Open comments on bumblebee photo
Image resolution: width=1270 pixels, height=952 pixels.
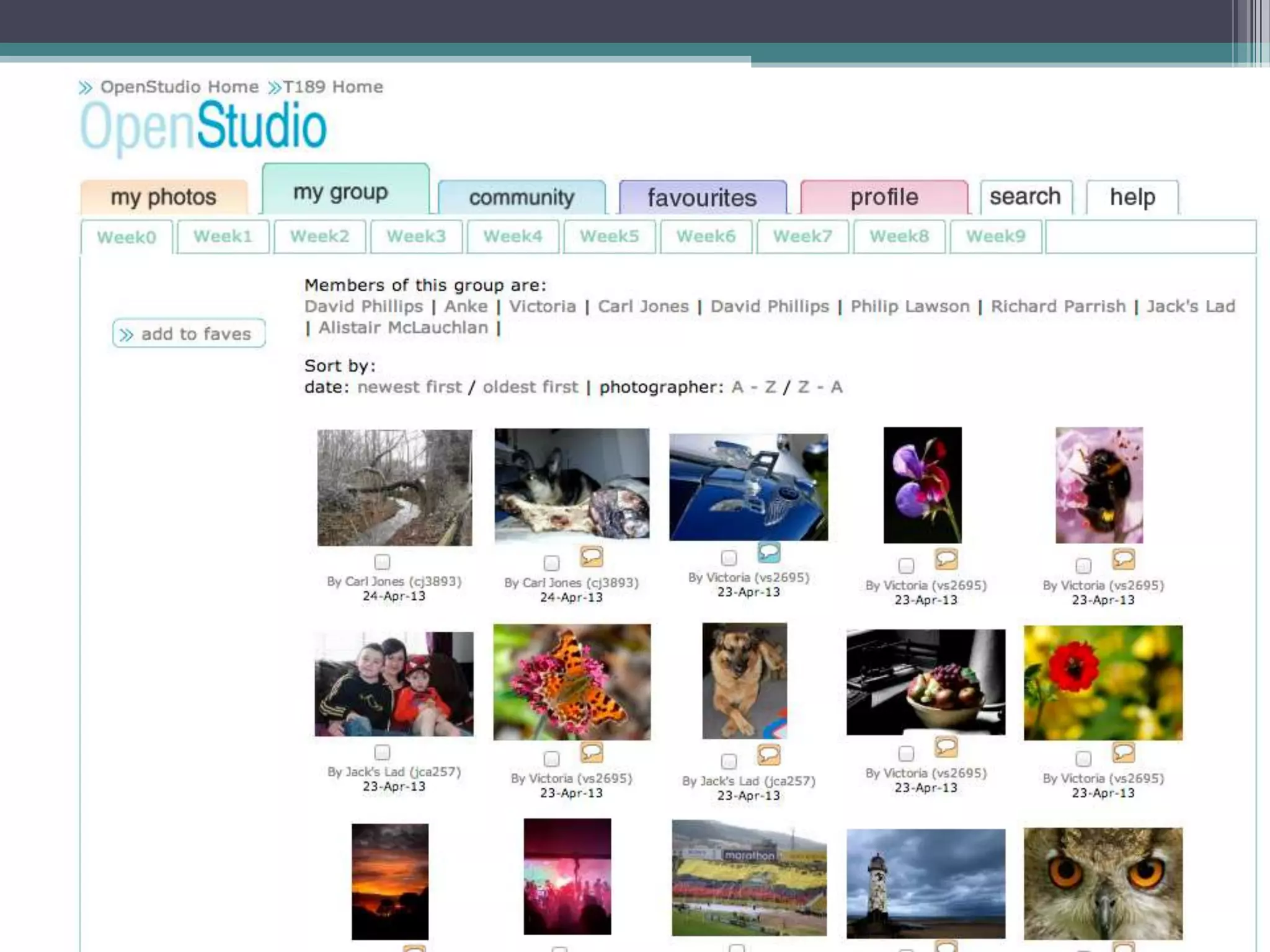(x=1123, y=560)
